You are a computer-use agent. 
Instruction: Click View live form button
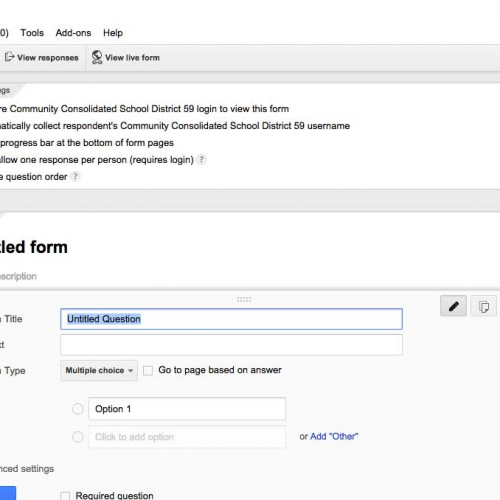pos(126,58)
